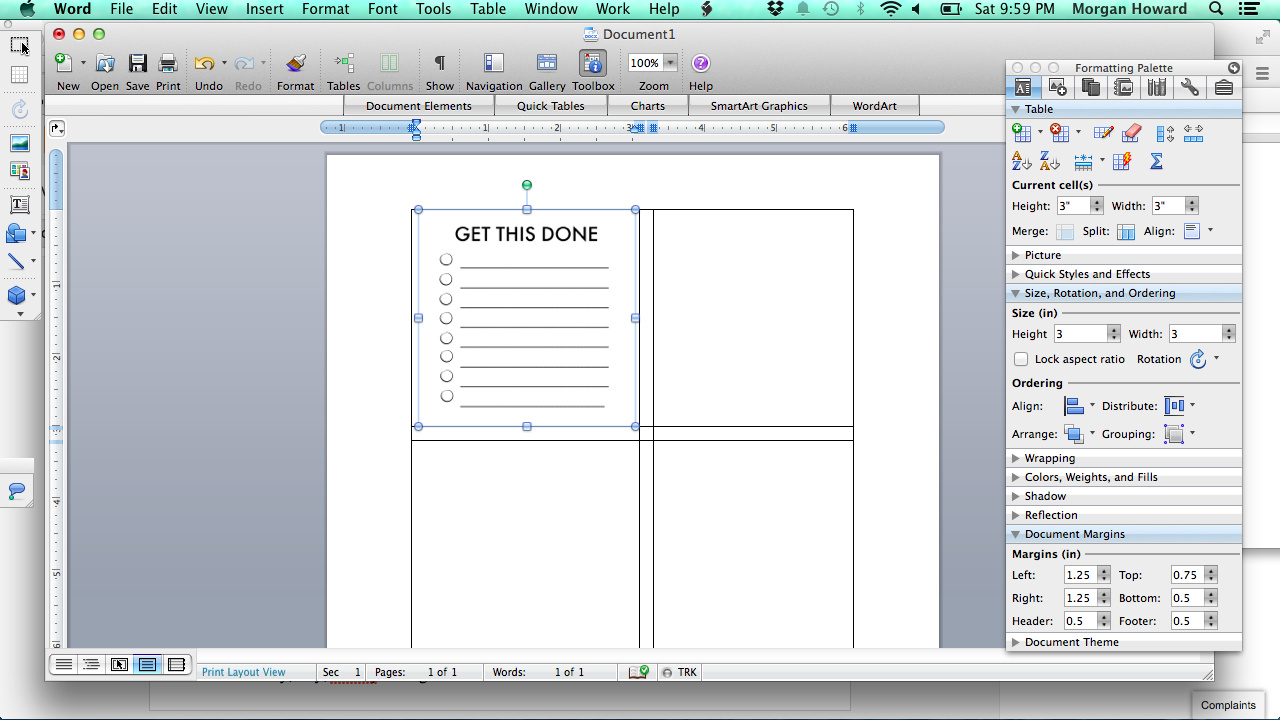Select the SmartArt Graphics tab
This screenshot has width=1280, height=720.
759,106
